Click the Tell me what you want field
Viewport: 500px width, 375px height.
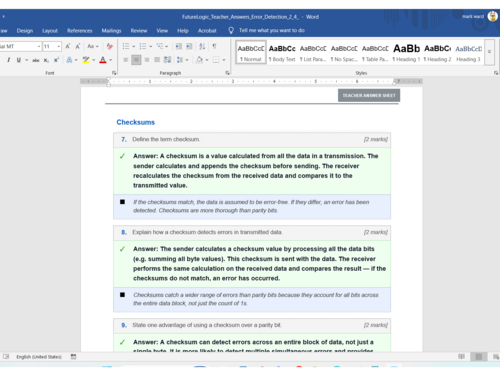pyautogui.click(x=272, y=30)
